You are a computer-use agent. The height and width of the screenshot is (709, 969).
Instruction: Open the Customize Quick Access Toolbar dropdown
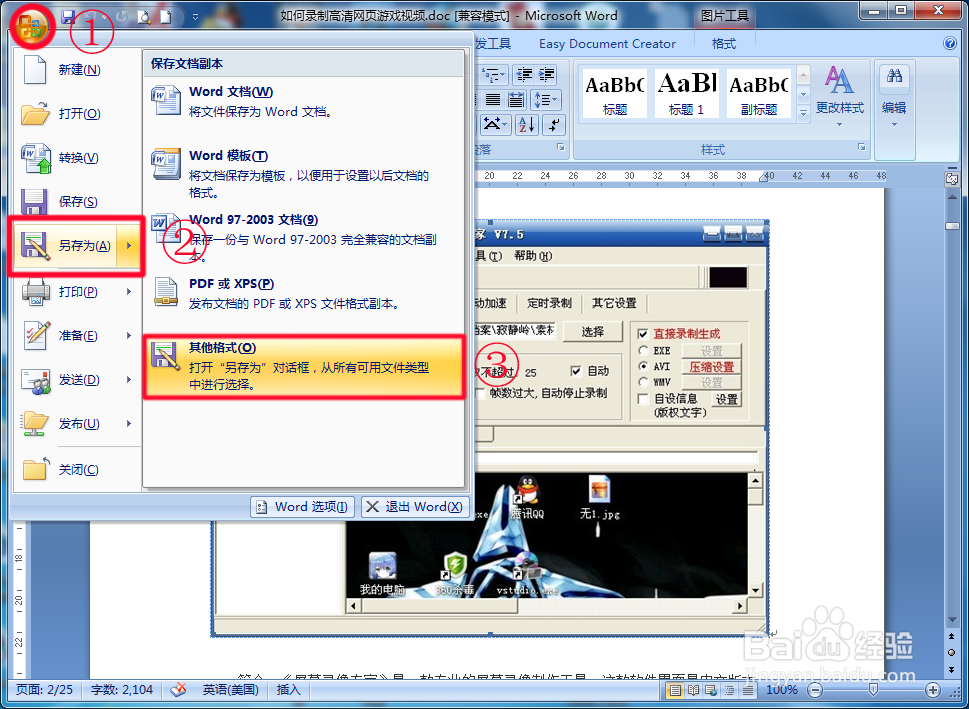point(195,16)
